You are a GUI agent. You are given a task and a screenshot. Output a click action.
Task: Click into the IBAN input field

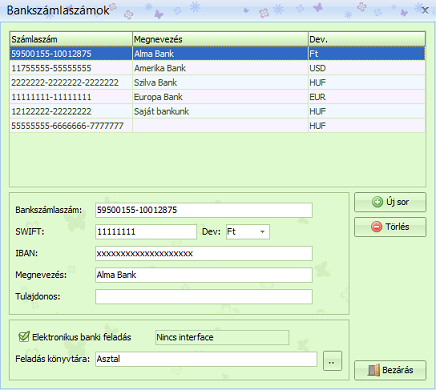click(x=204, y=253)
